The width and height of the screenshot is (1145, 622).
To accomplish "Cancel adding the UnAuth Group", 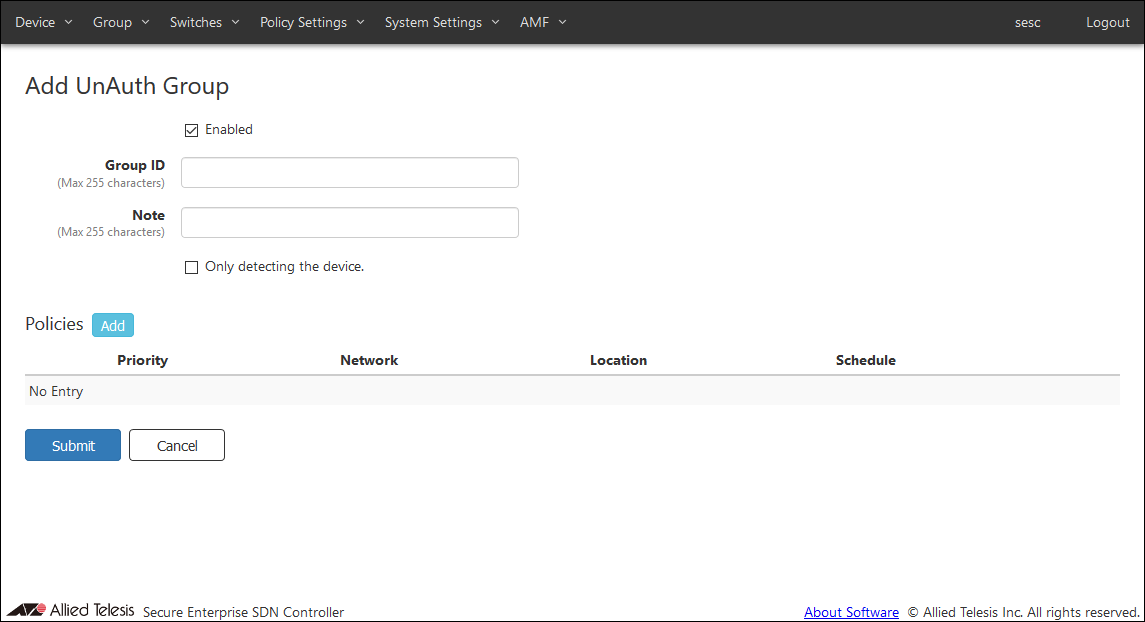I will coord(177,446).
